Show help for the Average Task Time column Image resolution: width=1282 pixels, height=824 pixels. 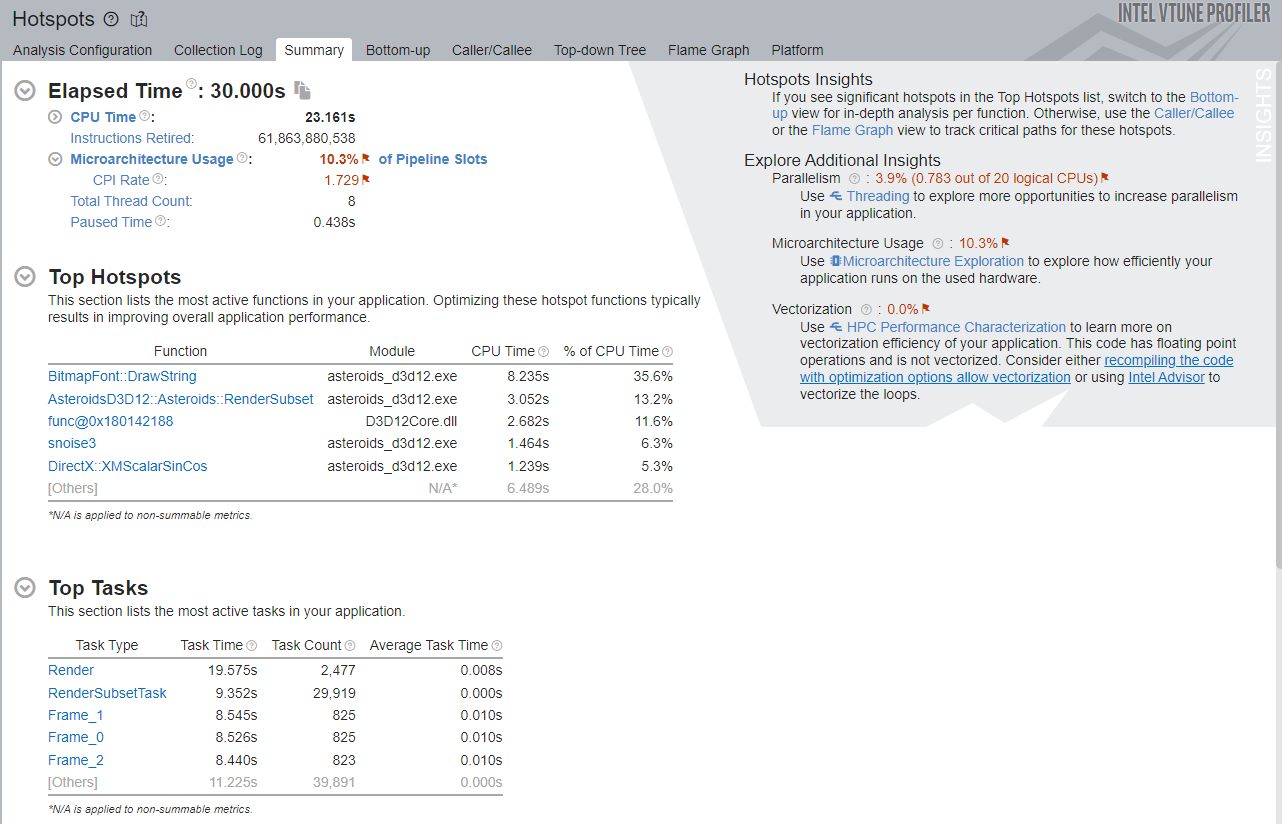[x=497, y=645]
